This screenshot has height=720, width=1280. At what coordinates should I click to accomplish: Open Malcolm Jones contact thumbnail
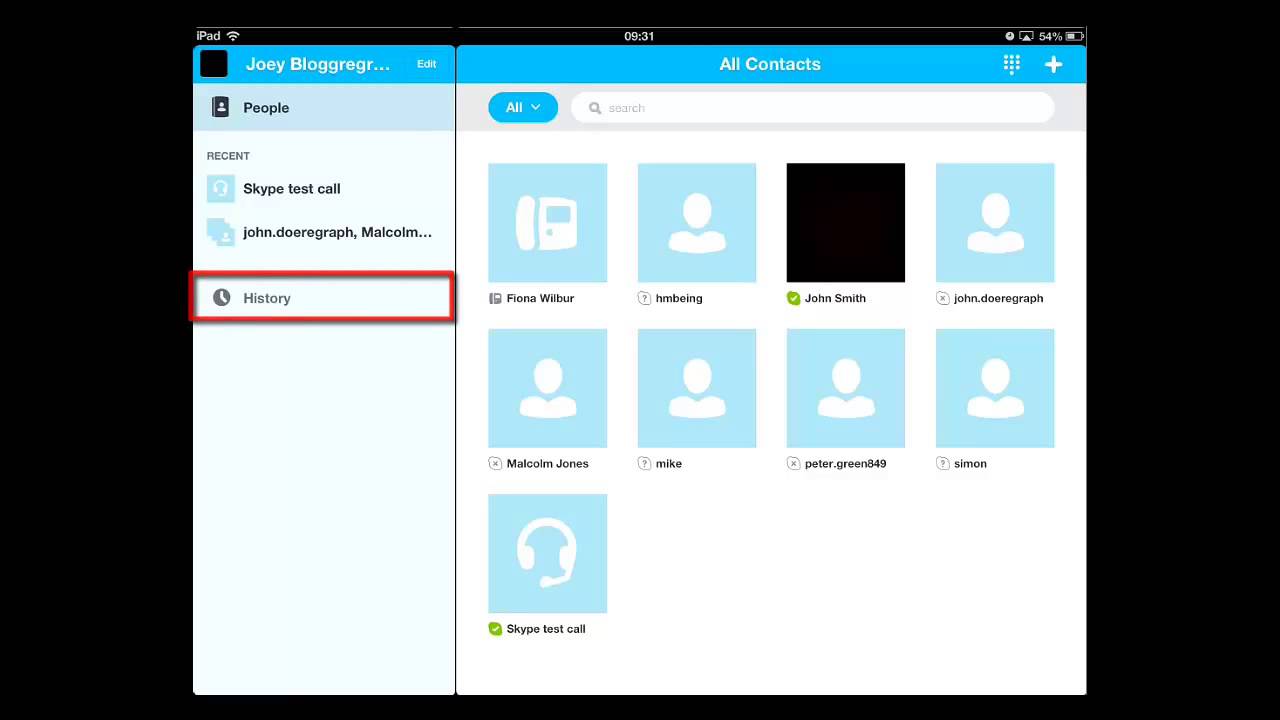click(547, 388)
